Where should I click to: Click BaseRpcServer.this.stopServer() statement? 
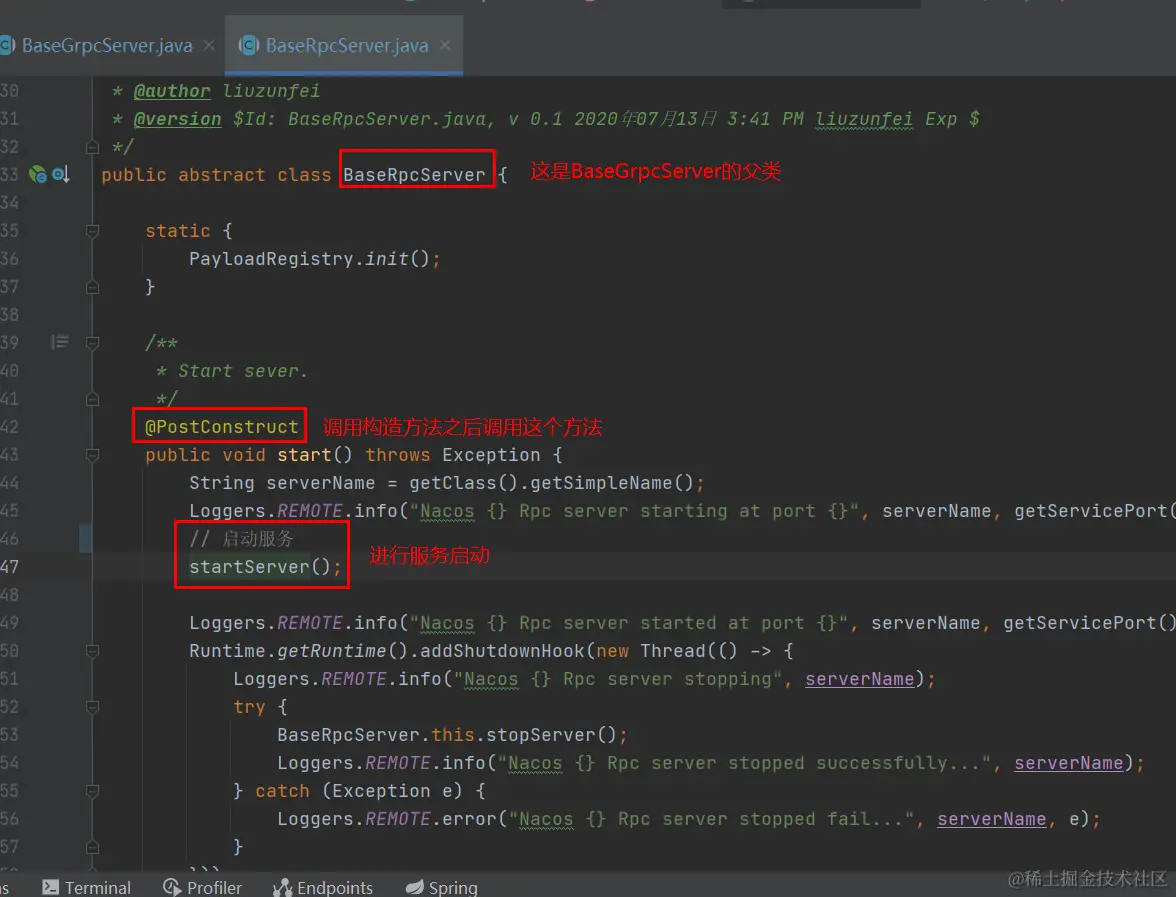(x=452, y=735)
